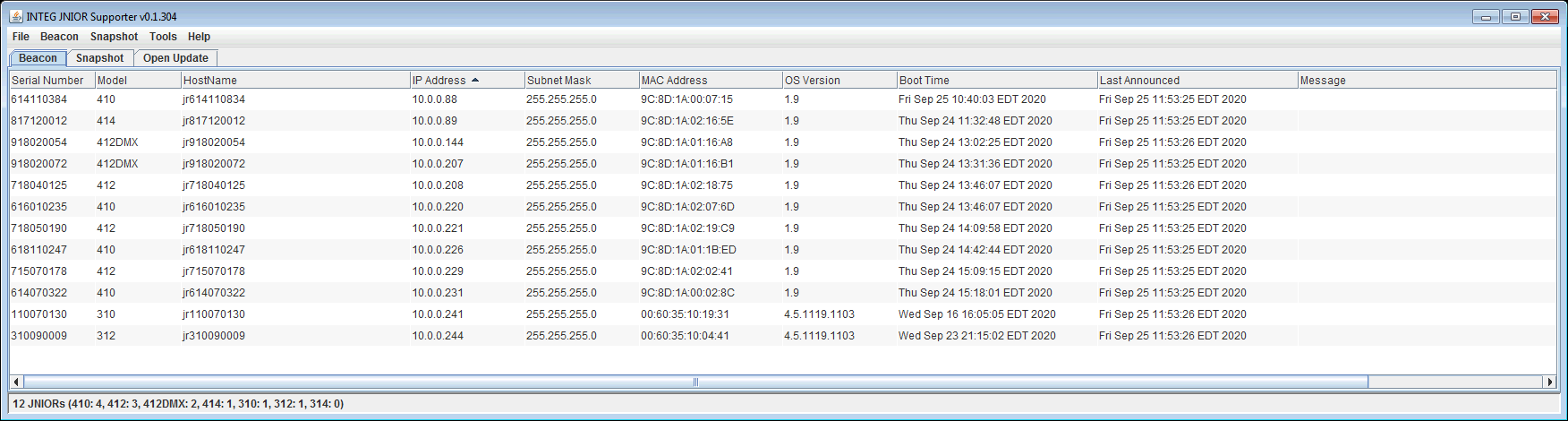Viewport: 1568px width, 421px height.
Task: Click the Java app icon in title bar
Action: coord(16,16)
